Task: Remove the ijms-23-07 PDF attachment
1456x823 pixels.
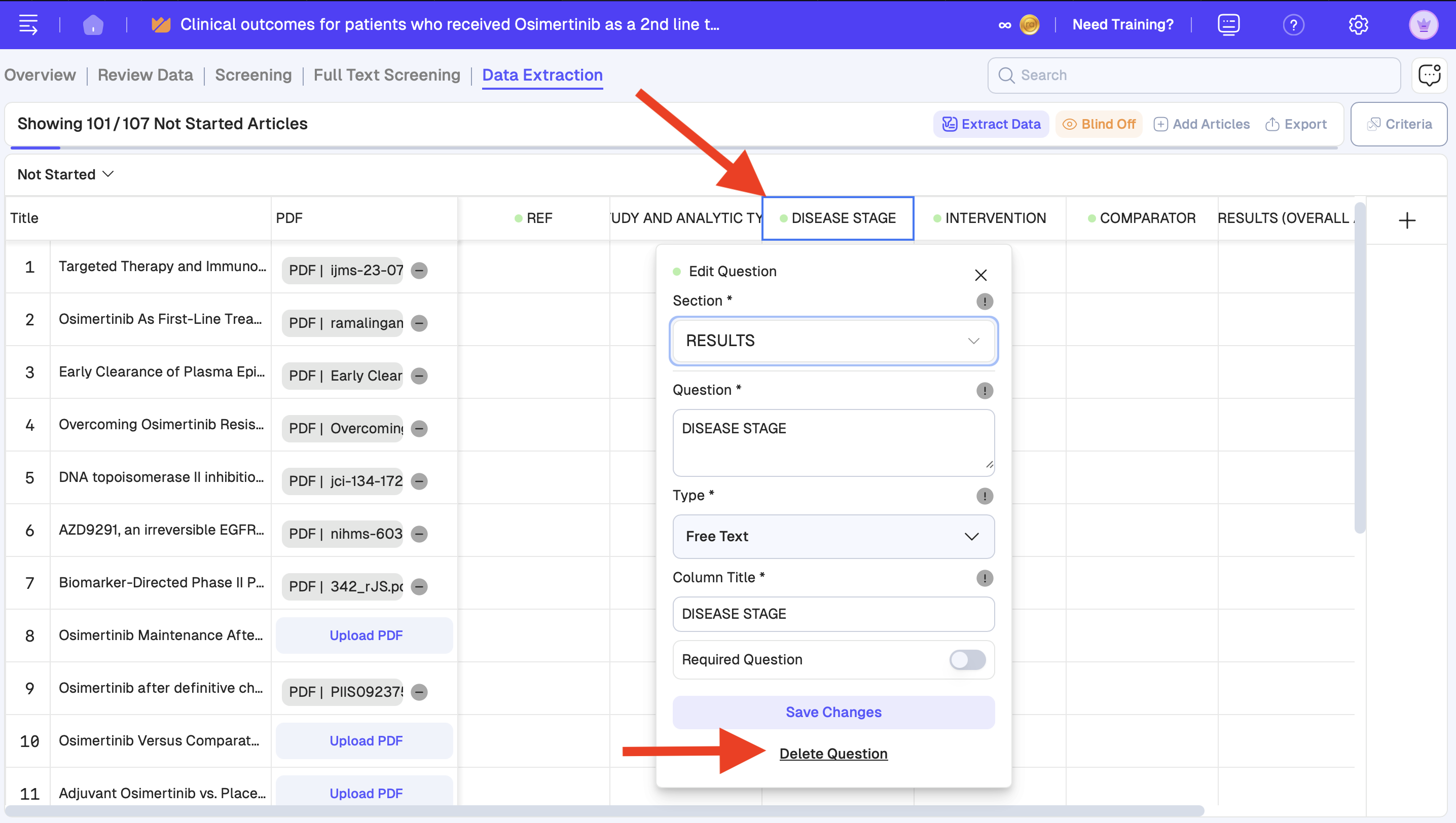Action: tap(420, 270)
